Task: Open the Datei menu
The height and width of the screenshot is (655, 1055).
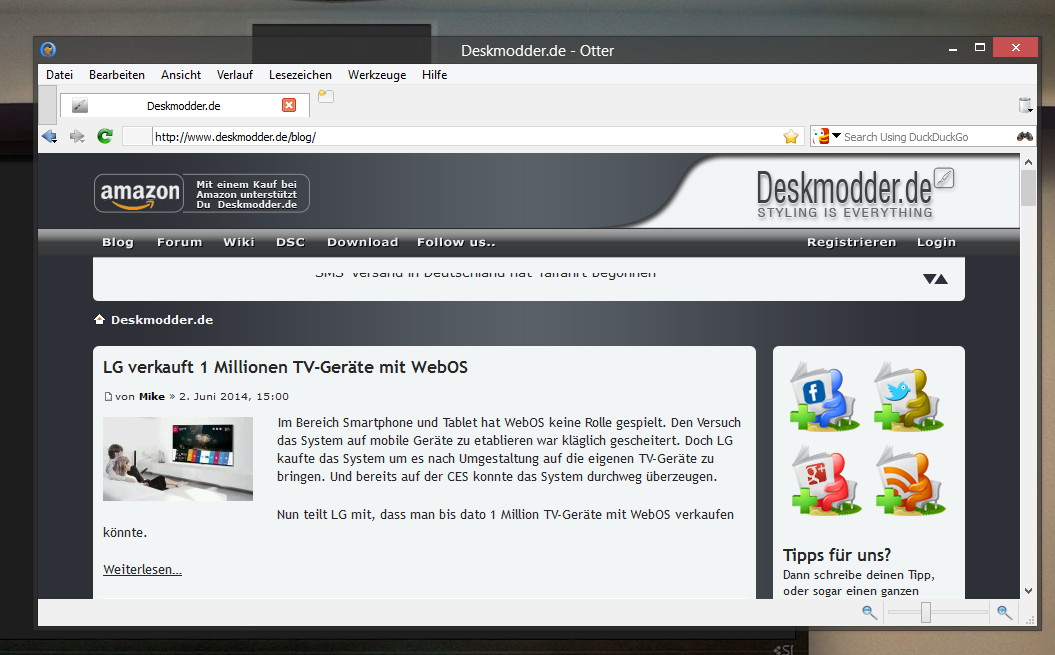Action: click(x=59, y=75)
